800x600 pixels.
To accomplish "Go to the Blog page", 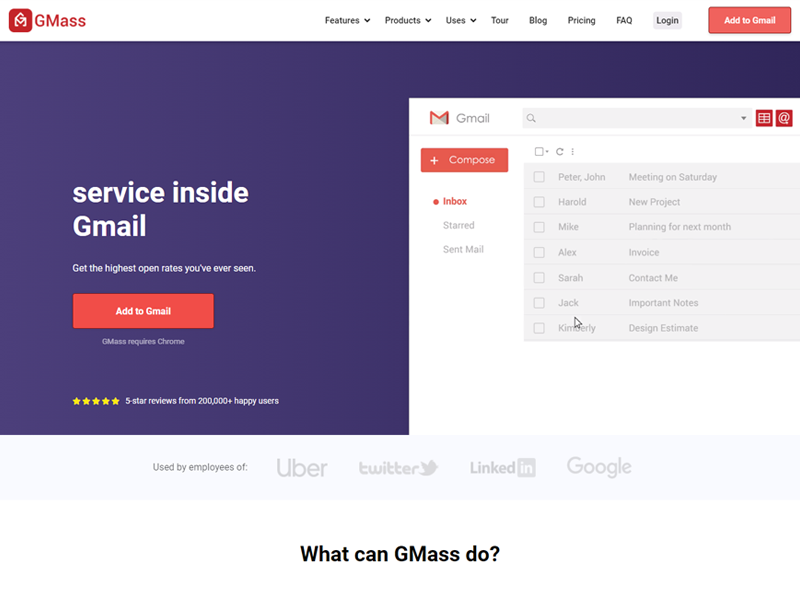I will click(x=538, y=20).
